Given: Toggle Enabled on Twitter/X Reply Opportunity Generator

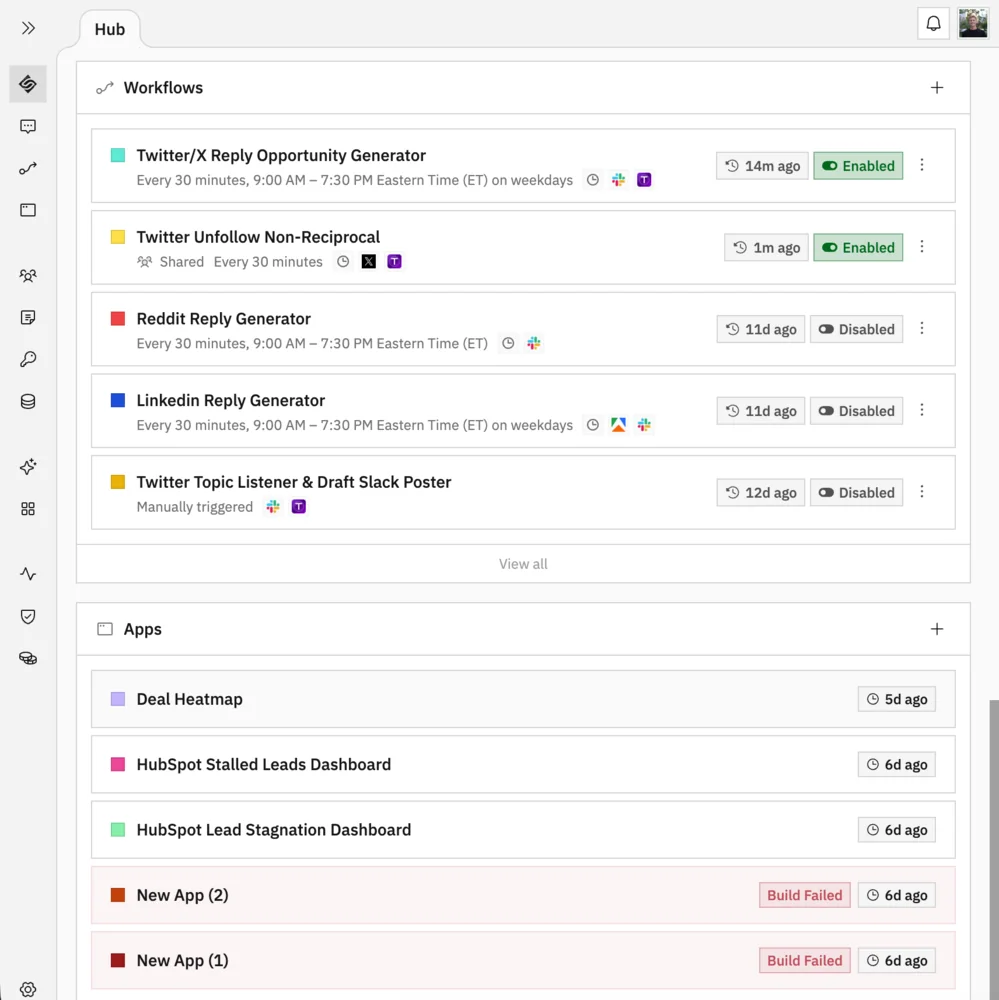Looking at the screenshot, I should (x=858, y=166).
